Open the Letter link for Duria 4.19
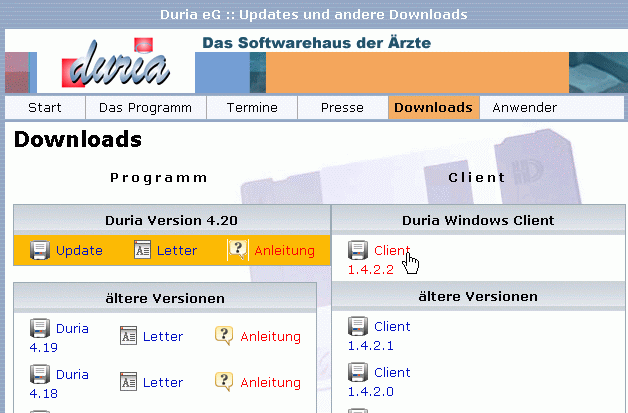The width and height of the screenshot is (628, 413). coord(163,336)
